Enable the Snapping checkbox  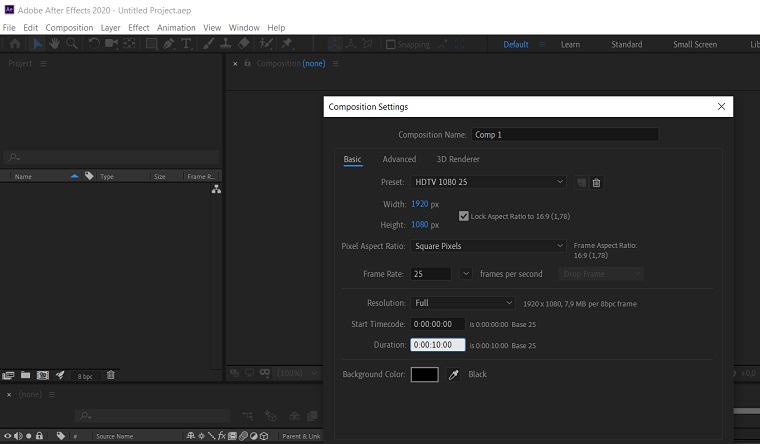[x=391, y=44]
